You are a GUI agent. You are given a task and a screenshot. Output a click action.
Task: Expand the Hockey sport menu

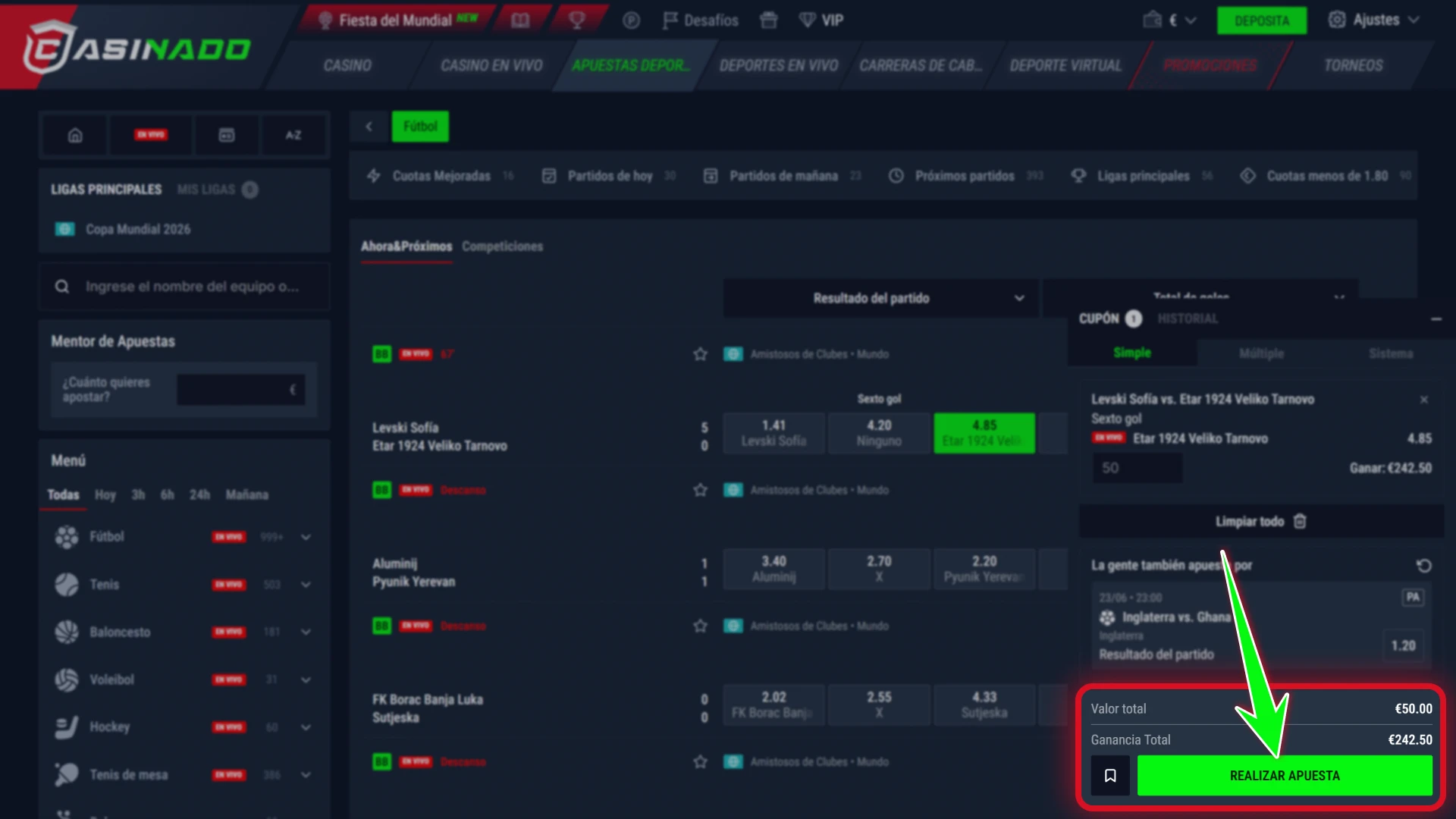(306, 727)
